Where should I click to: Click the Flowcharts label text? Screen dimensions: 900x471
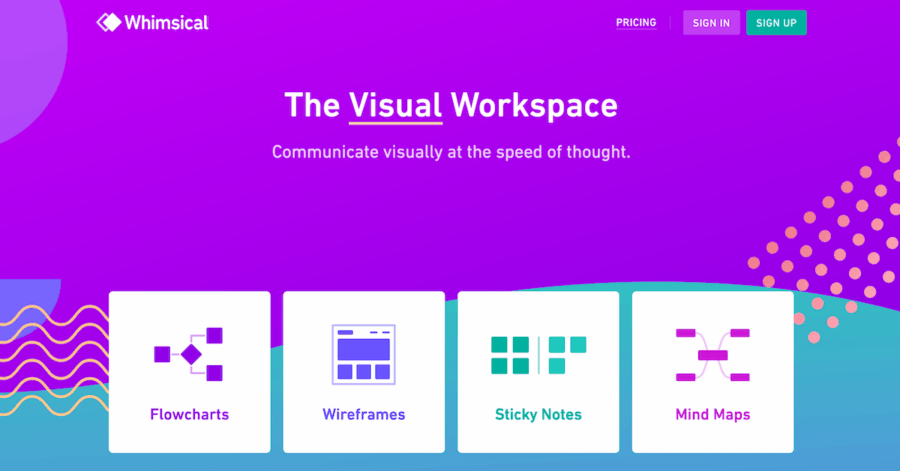pyautogui.click(x=189, y=414)
